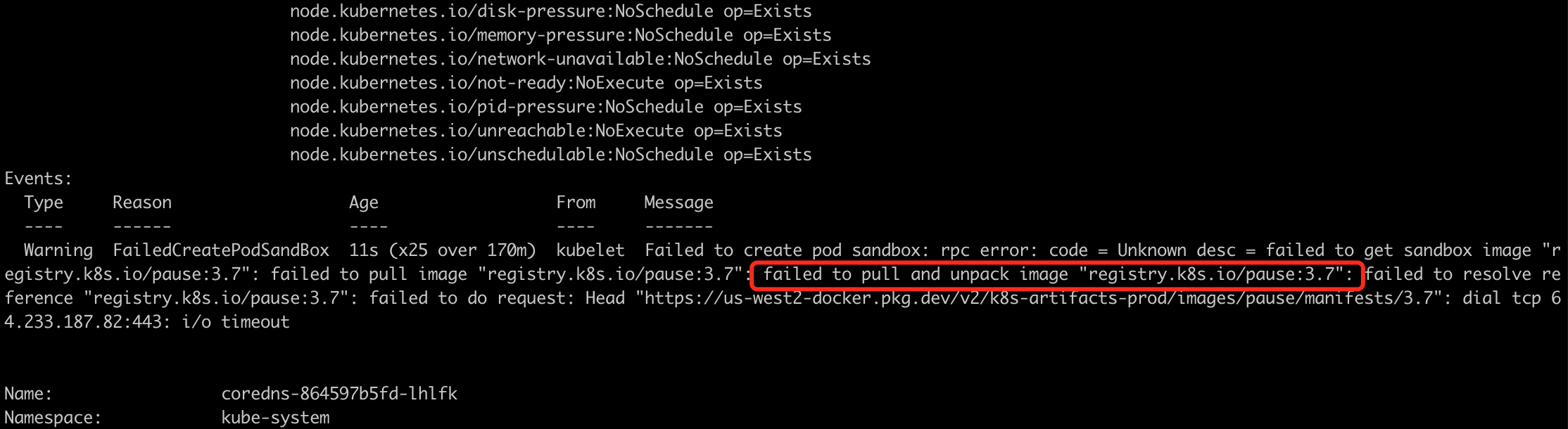Click the unreachable NoExecute toleration line

coord(536,131)
